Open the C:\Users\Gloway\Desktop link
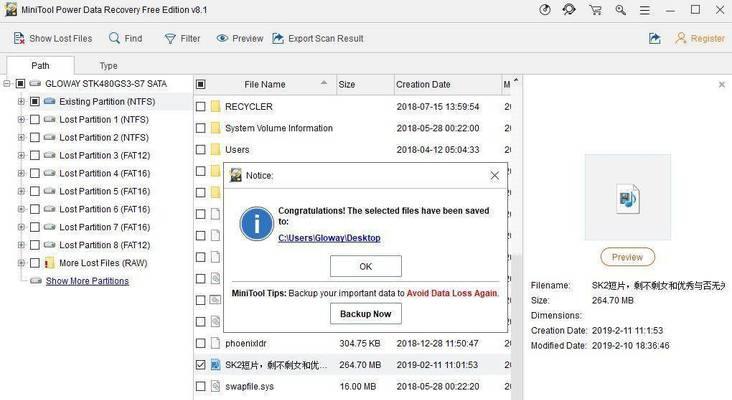 point(329,238)
